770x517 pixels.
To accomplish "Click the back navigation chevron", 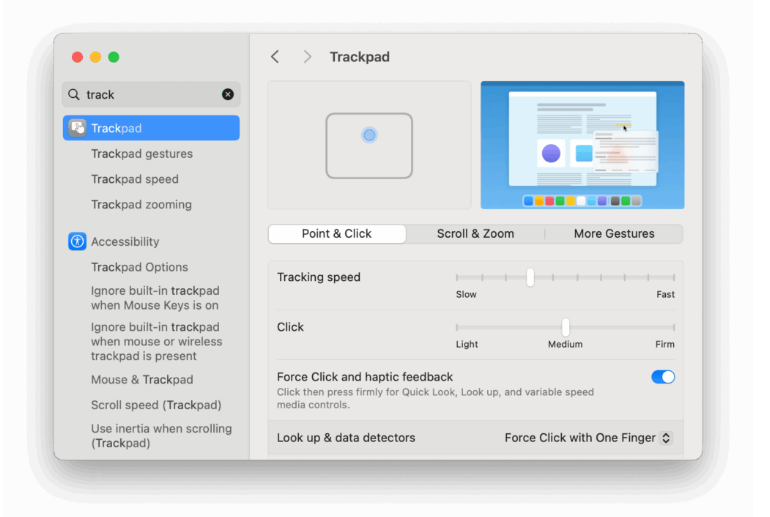I will click(275, 57).
